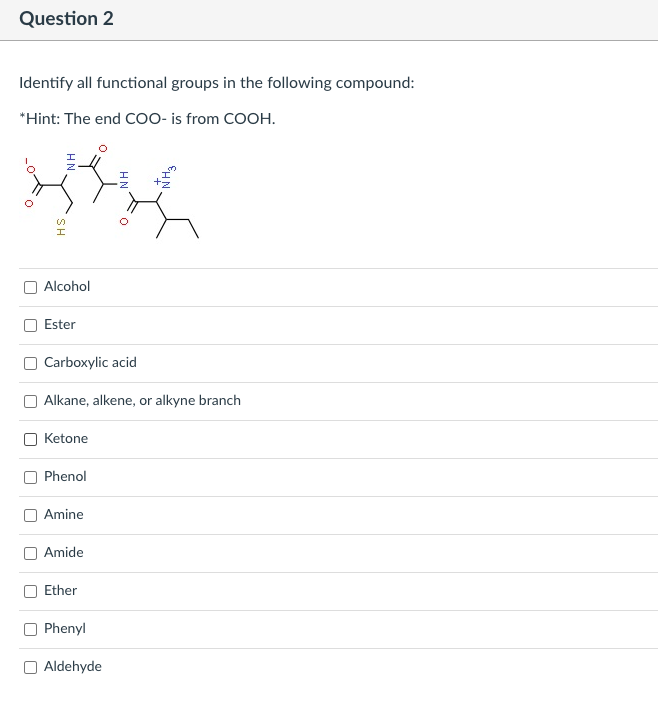This screenshot has width=658, height=704.
Task: Check the Aldehyde checkbox
Action: coord(31,667)
